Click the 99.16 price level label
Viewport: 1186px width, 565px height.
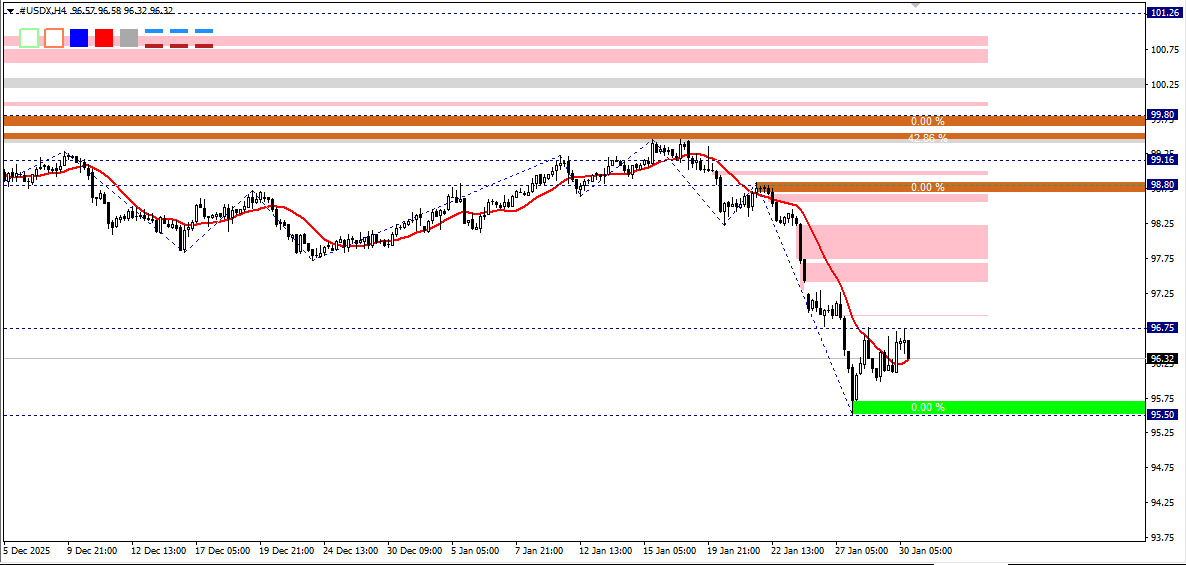coord(1161,160)
